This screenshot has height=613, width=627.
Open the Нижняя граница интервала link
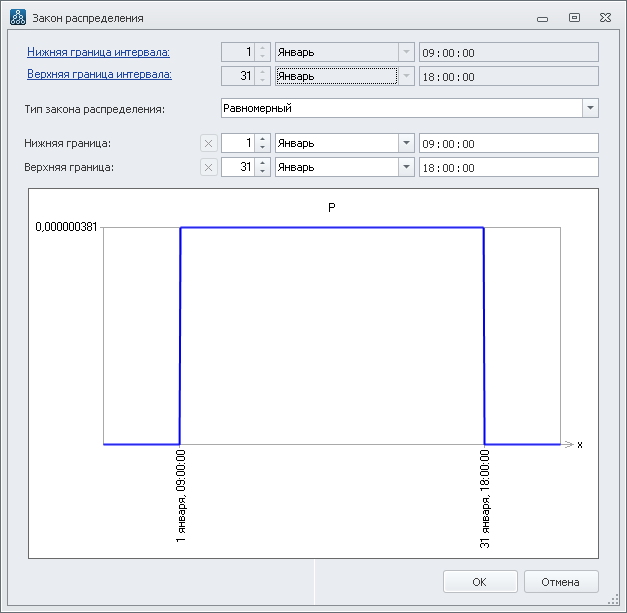98,52
